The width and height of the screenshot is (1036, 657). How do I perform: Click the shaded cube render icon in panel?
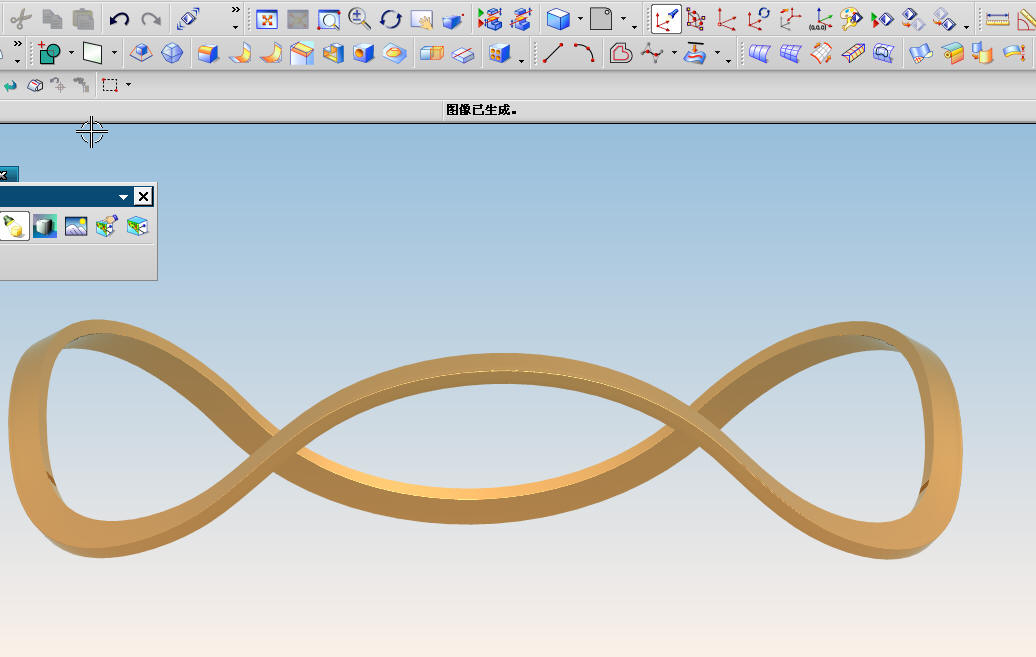(x=45, y=226)
